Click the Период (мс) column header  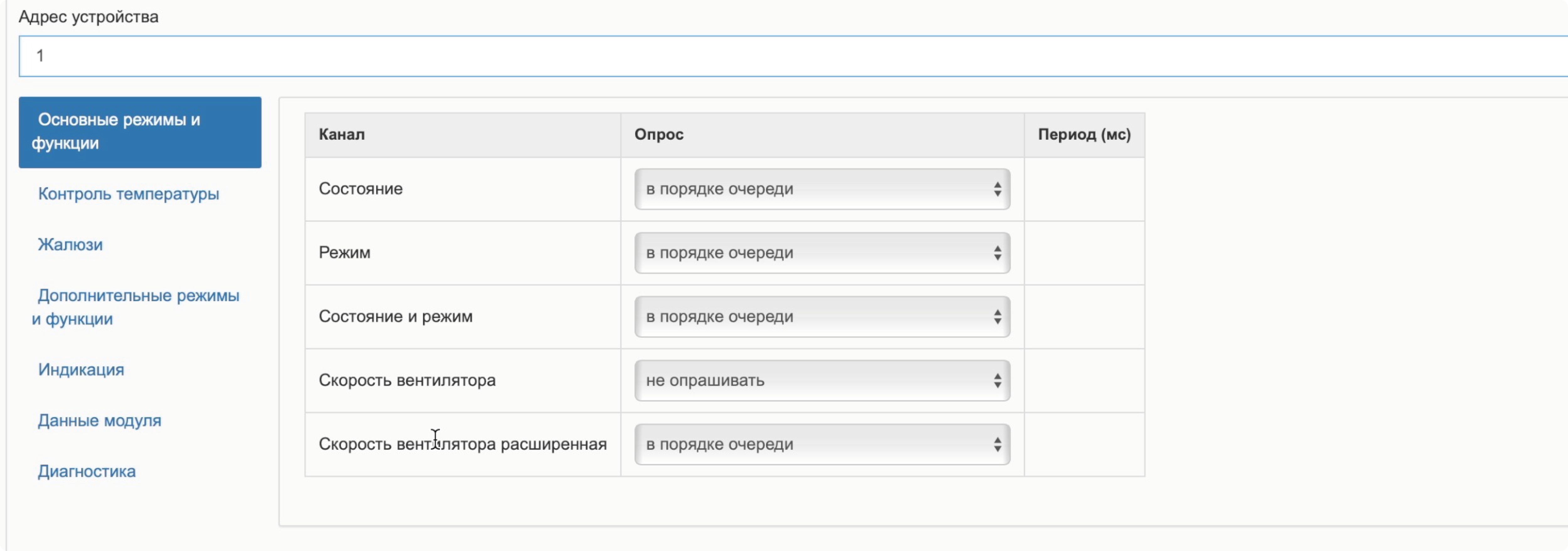pyautogui.click(x=1084, y=135)
